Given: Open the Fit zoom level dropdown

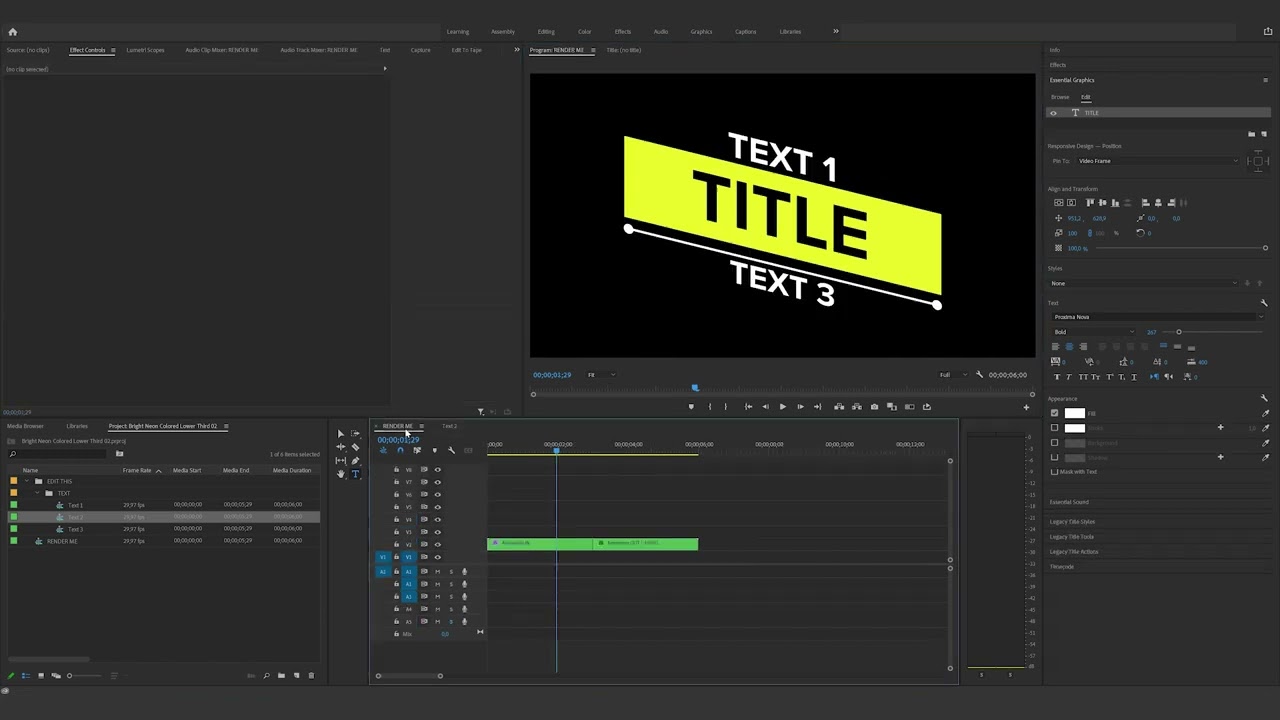Looking at the screenshot, I should [600, 375].
